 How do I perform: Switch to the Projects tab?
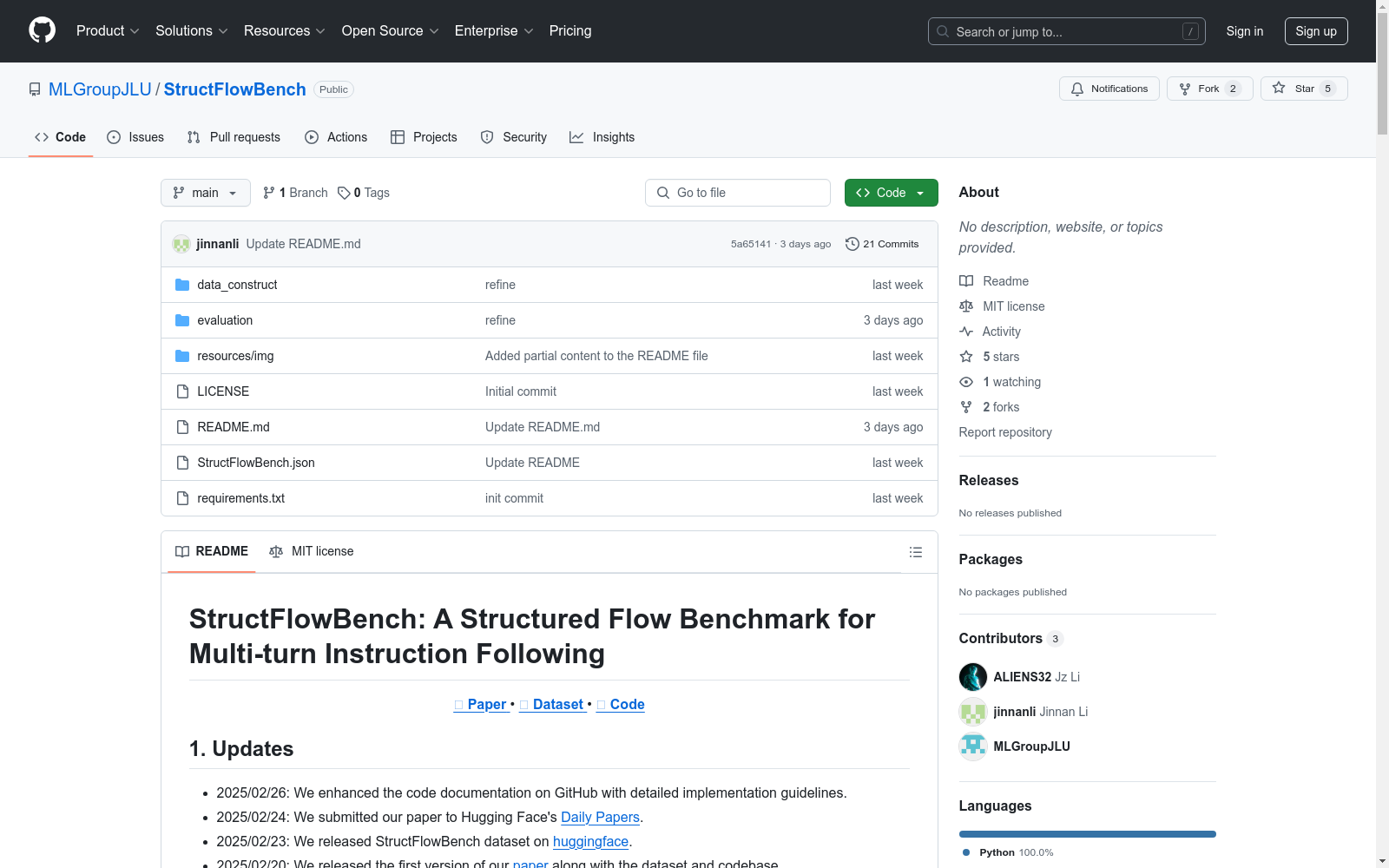(424, 137)
